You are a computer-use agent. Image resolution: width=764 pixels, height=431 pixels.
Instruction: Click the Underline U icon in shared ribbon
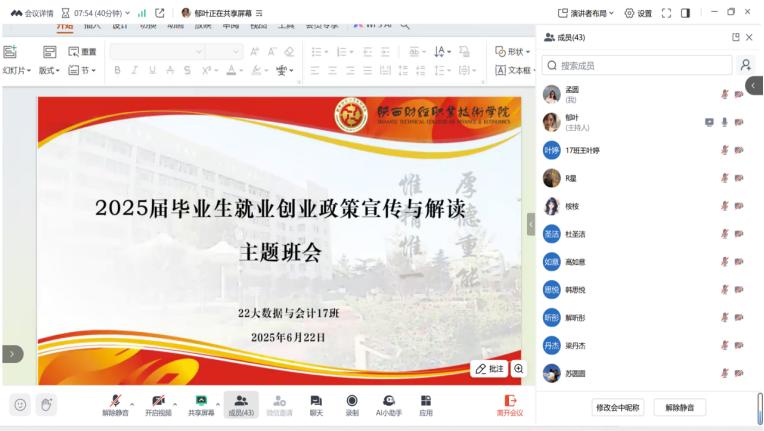point(153,70)
